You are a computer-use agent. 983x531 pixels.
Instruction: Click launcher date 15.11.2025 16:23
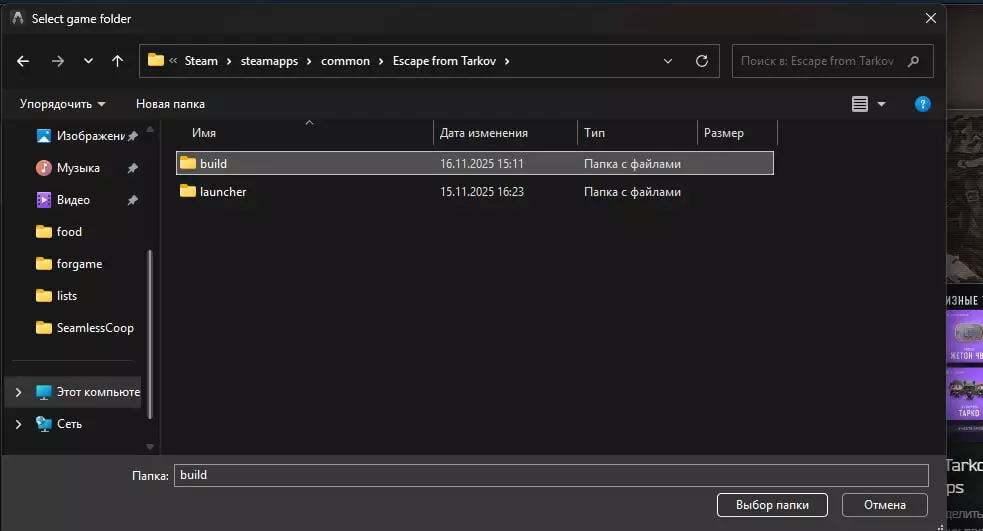481,192
